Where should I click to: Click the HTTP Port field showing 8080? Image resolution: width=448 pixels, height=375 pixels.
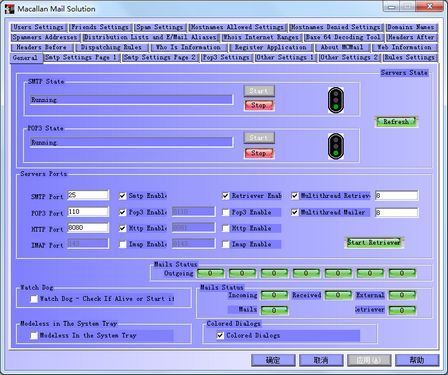(88, 228)
